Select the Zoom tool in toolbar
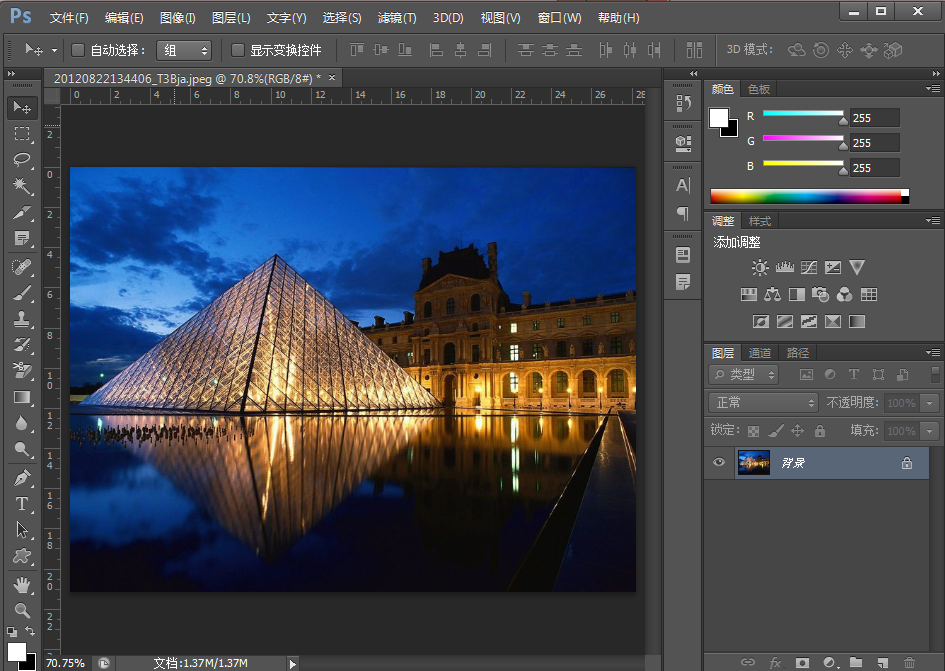Screen dimensions: 945x671 tap(22, 610)
